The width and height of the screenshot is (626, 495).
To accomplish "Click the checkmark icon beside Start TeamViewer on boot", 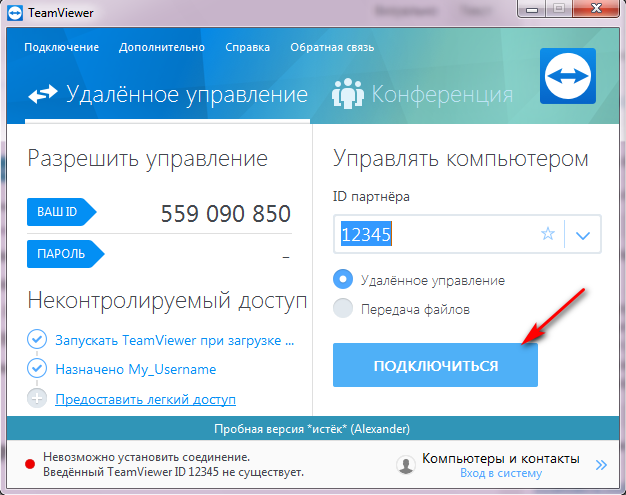I will [x=37, y=339].
